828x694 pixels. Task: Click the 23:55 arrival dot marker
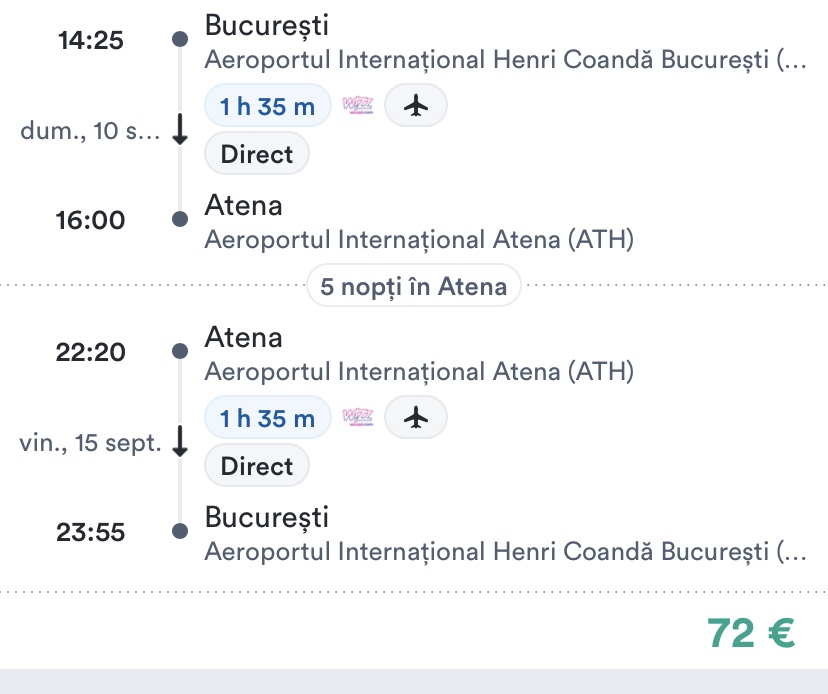180,531
